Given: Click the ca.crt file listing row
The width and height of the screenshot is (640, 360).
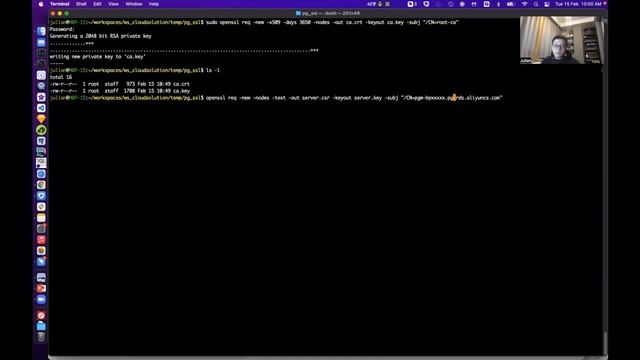Looking at the screenshot, I should coord(120,84).
